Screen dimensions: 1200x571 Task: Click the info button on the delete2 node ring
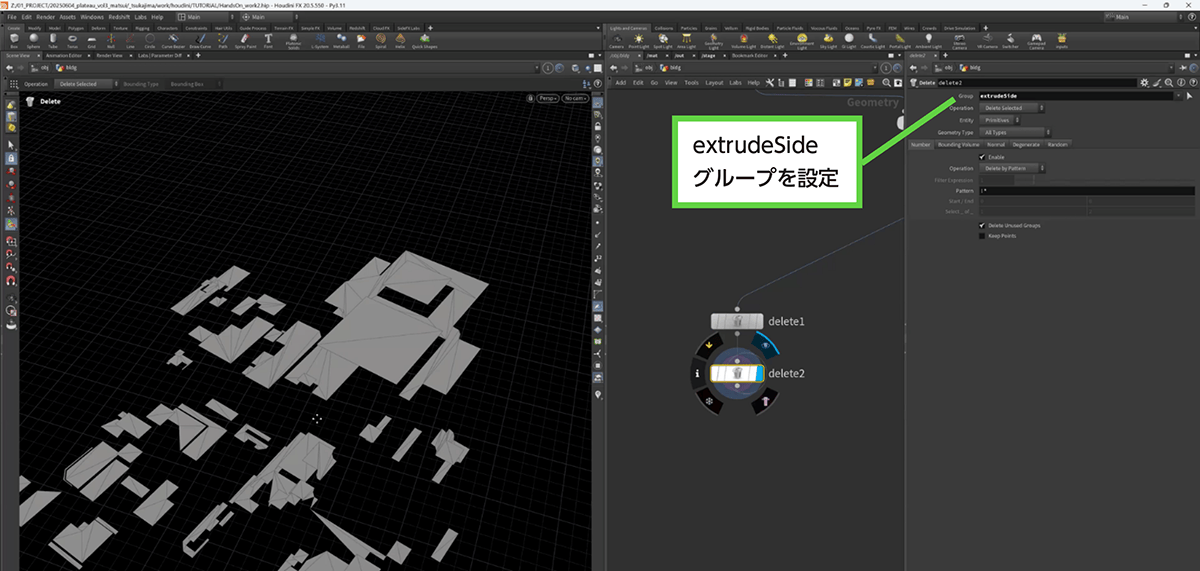[697, 373]
